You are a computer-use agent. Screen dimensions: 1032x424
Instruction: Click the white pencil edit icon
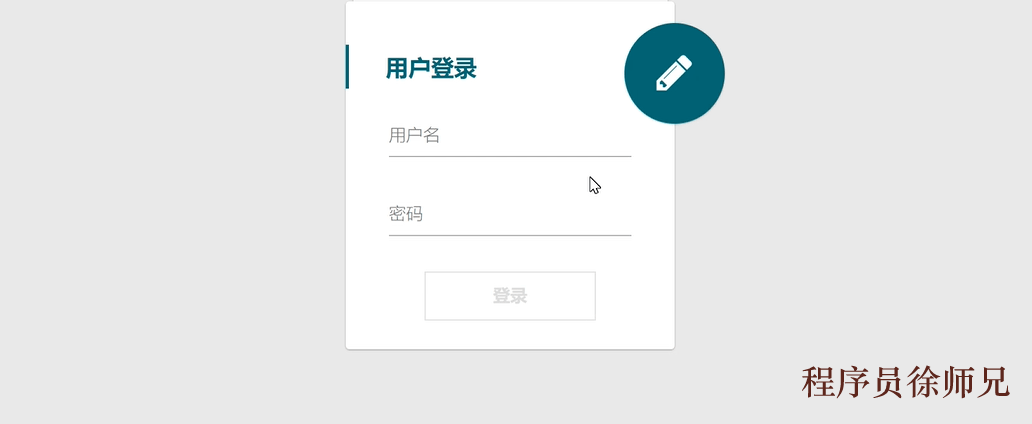tap(674, 73)
